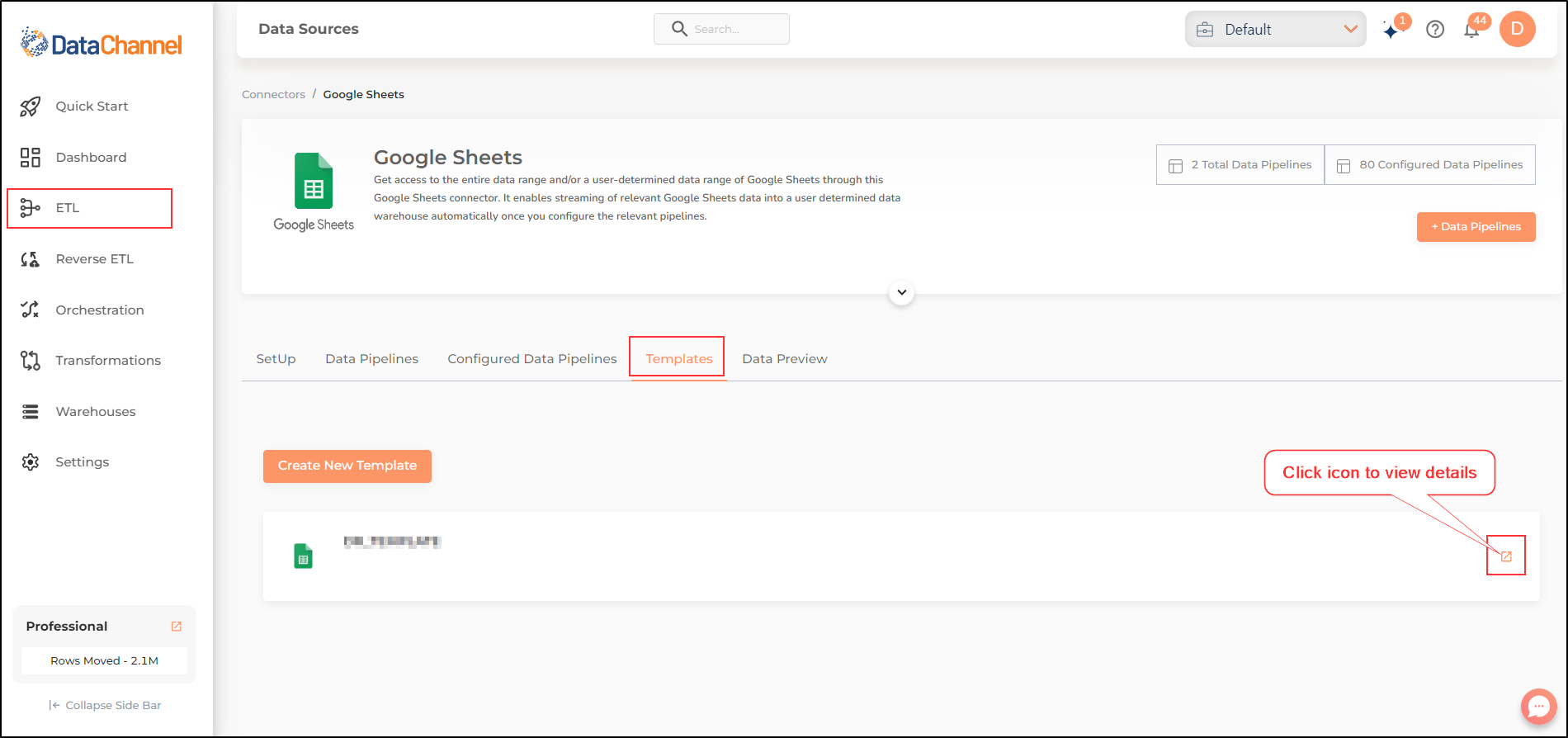The width and height of the screenshot is (1568, 738).
Task: Click the Quick Start rocket icon
Action: pos(31,106)
